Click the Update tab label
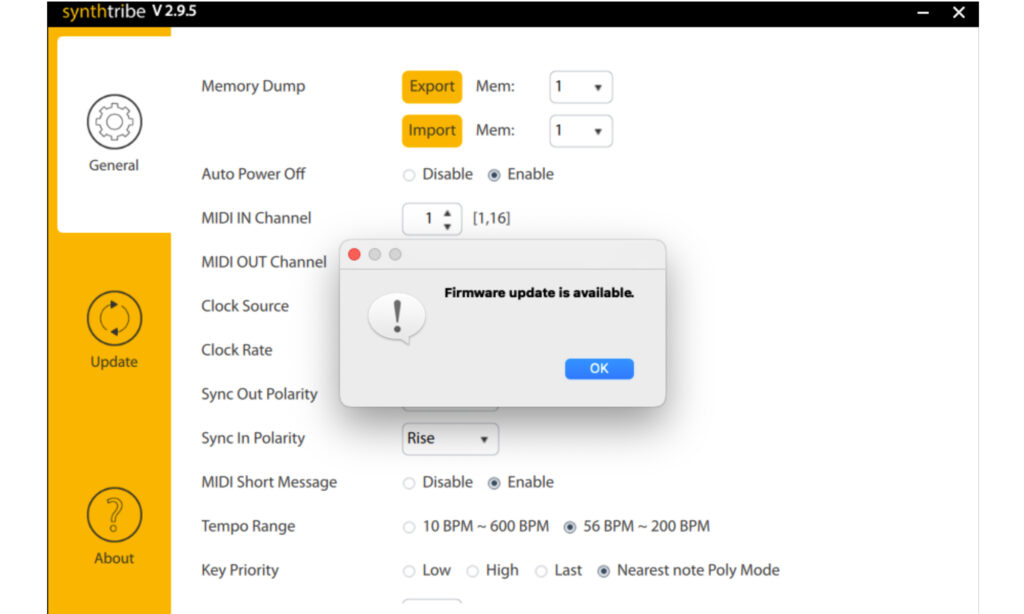The width and height of the screenshot is (1024, 614). 114,362
